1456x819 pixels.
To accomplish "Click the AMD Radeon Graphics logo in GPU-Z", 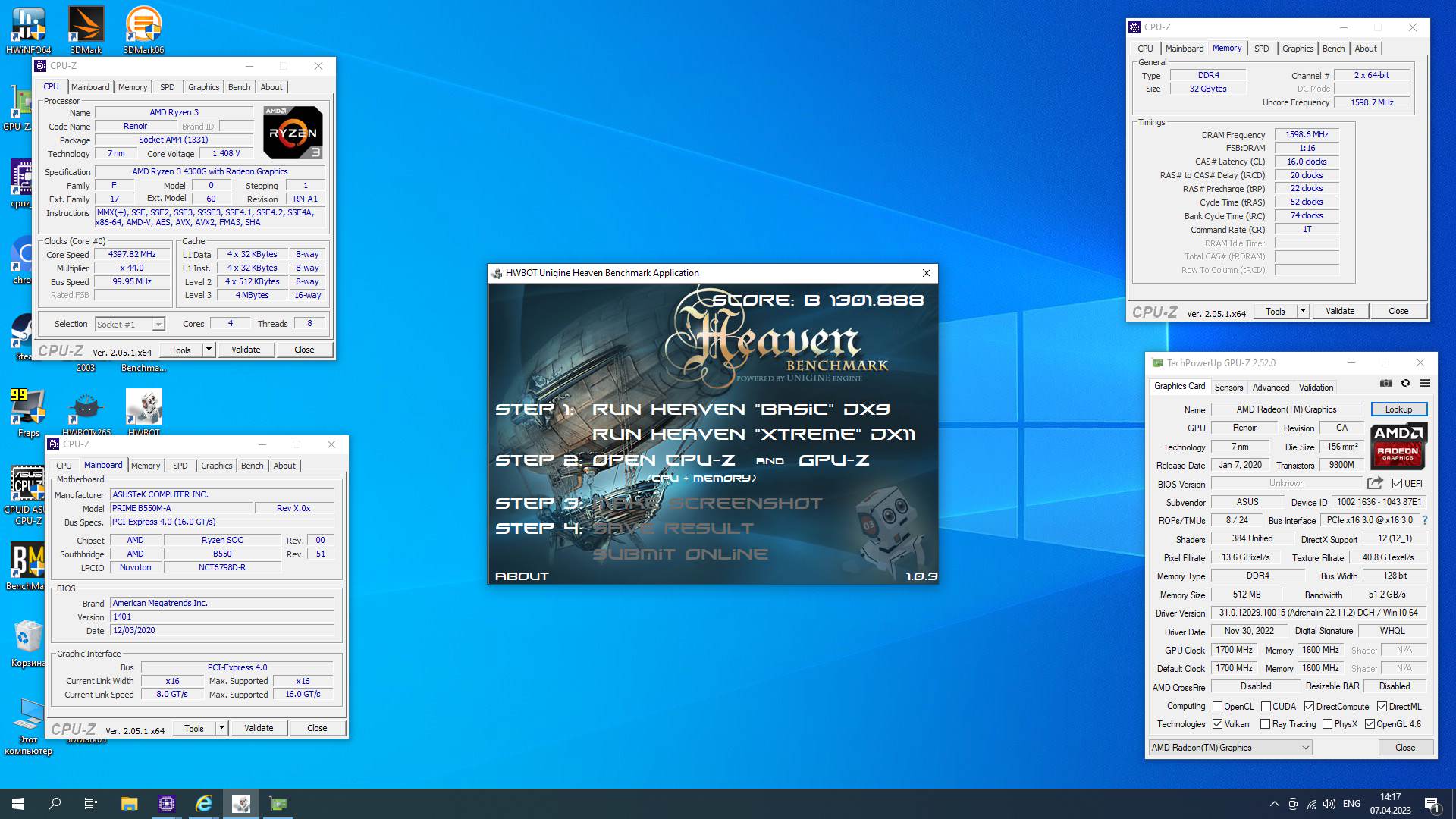I will tap(1398, 447).
